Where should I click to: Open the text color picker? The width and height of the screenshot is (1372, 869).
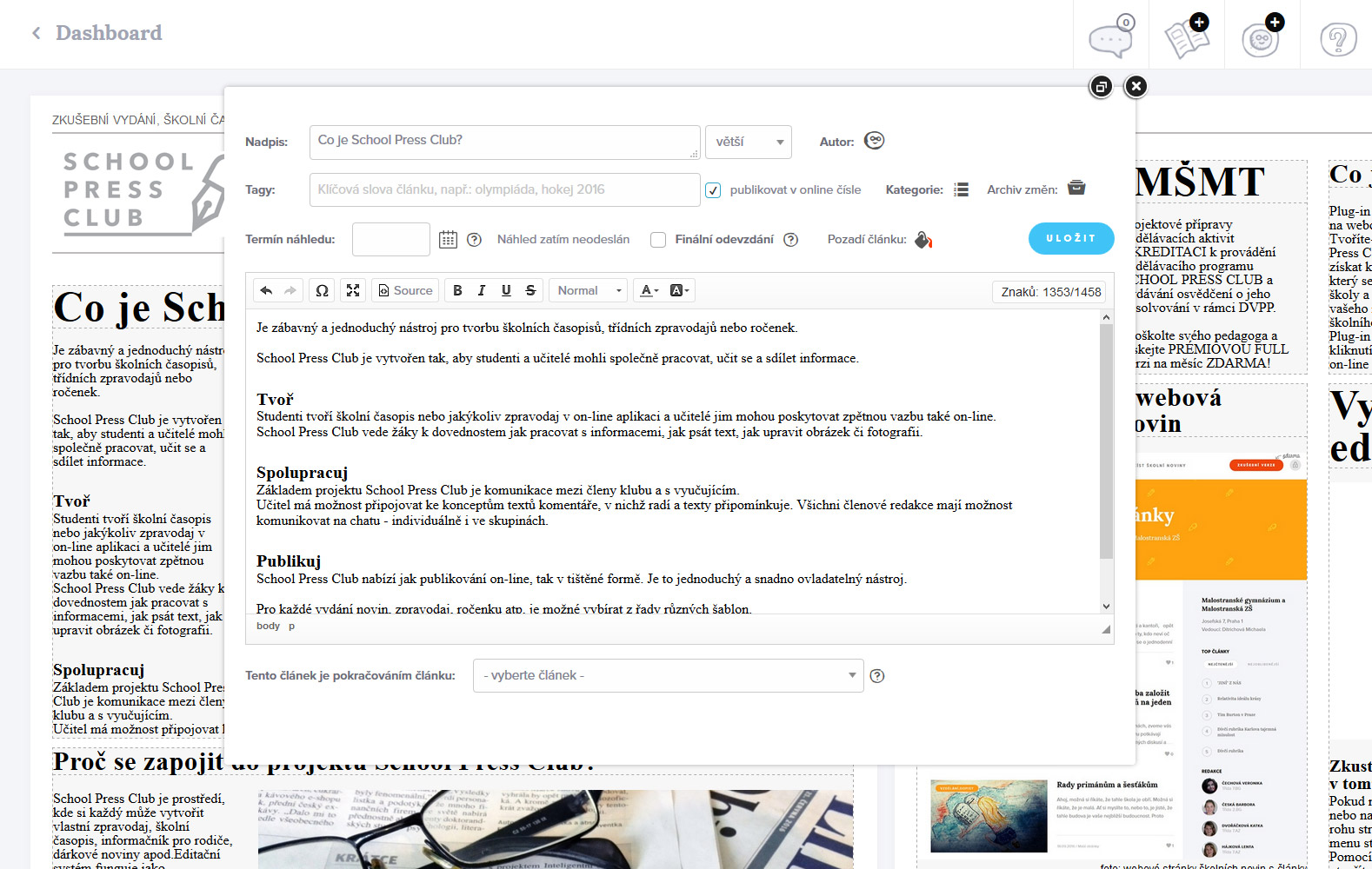[x=649, y=290]
